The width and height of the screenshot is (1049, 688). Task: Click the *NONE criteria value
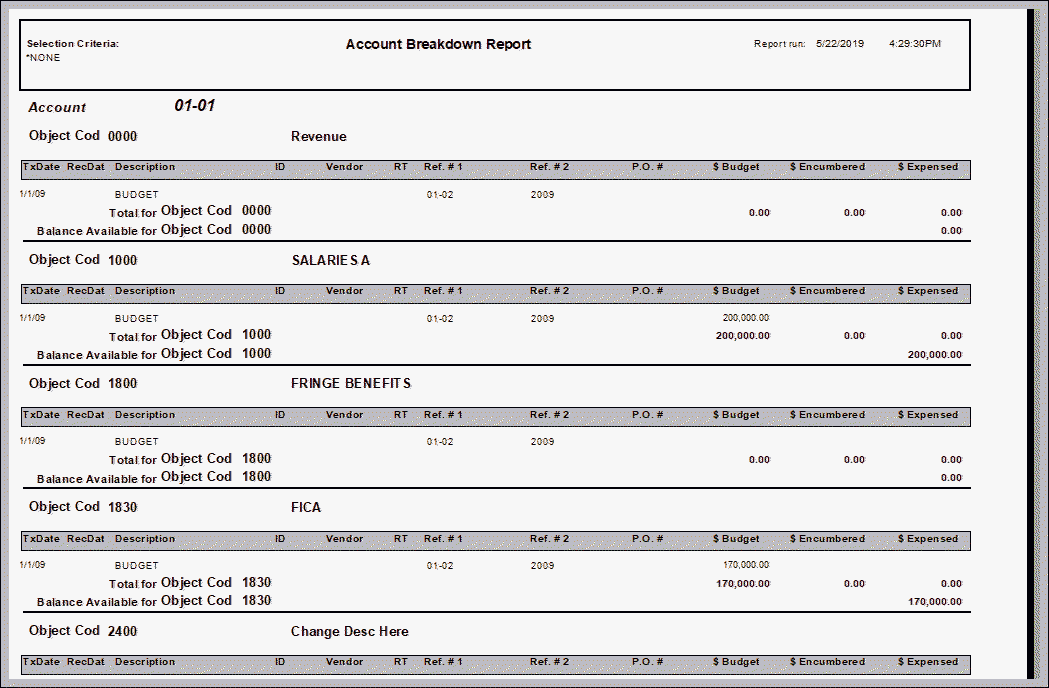coord(43,58)
